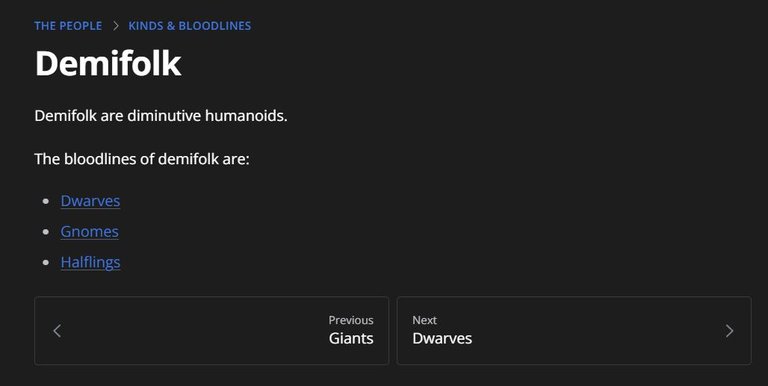Open the Halflings bloodline link
The image size is (768, 386).
[91, 262]
